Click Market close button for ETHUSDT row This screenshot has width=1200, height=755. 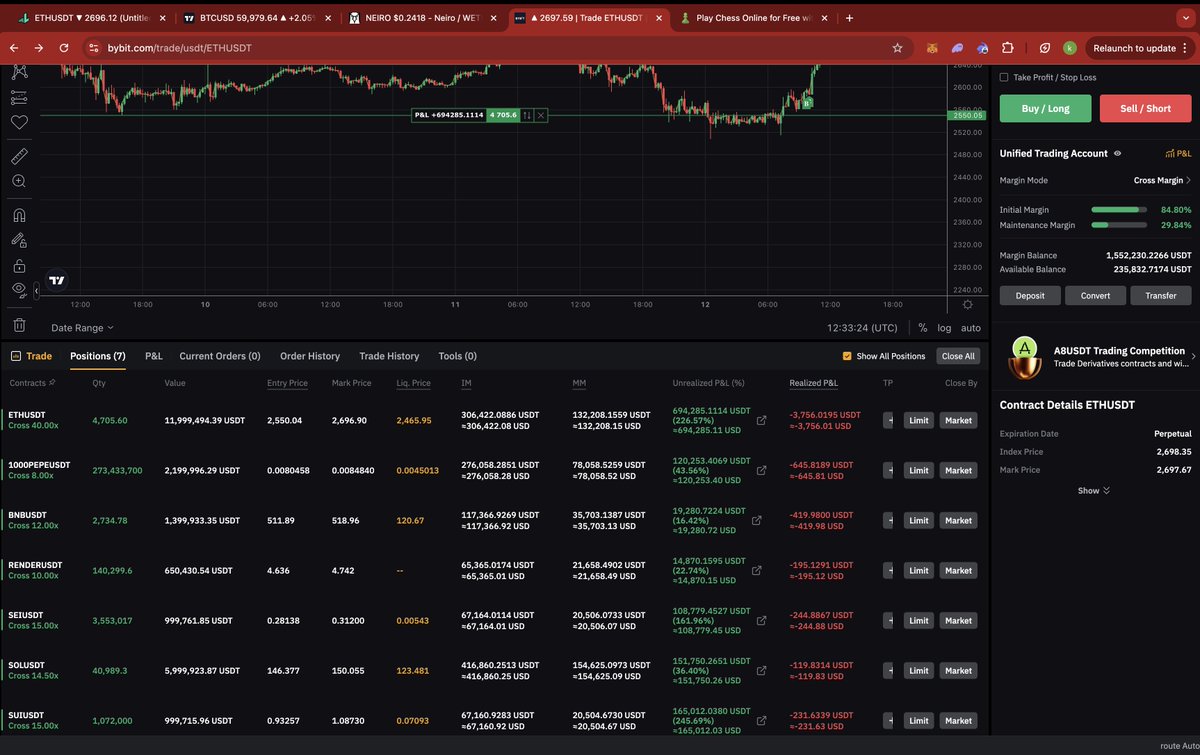coord(958,421)
